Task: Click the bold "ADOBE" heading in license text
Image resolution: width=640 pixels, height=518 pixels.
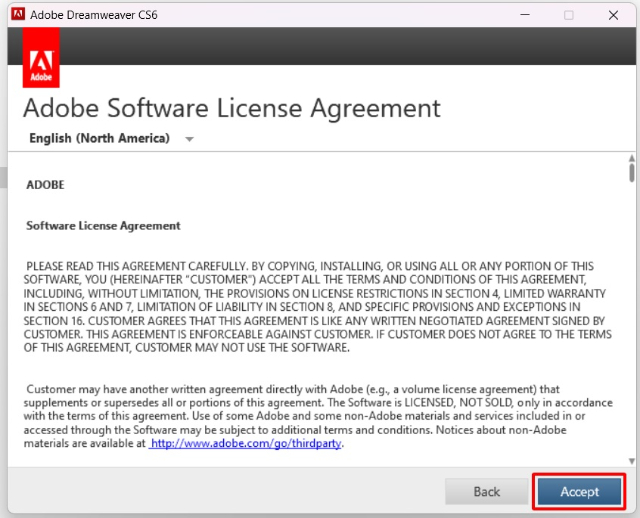Action: click(x=45, y=185)
